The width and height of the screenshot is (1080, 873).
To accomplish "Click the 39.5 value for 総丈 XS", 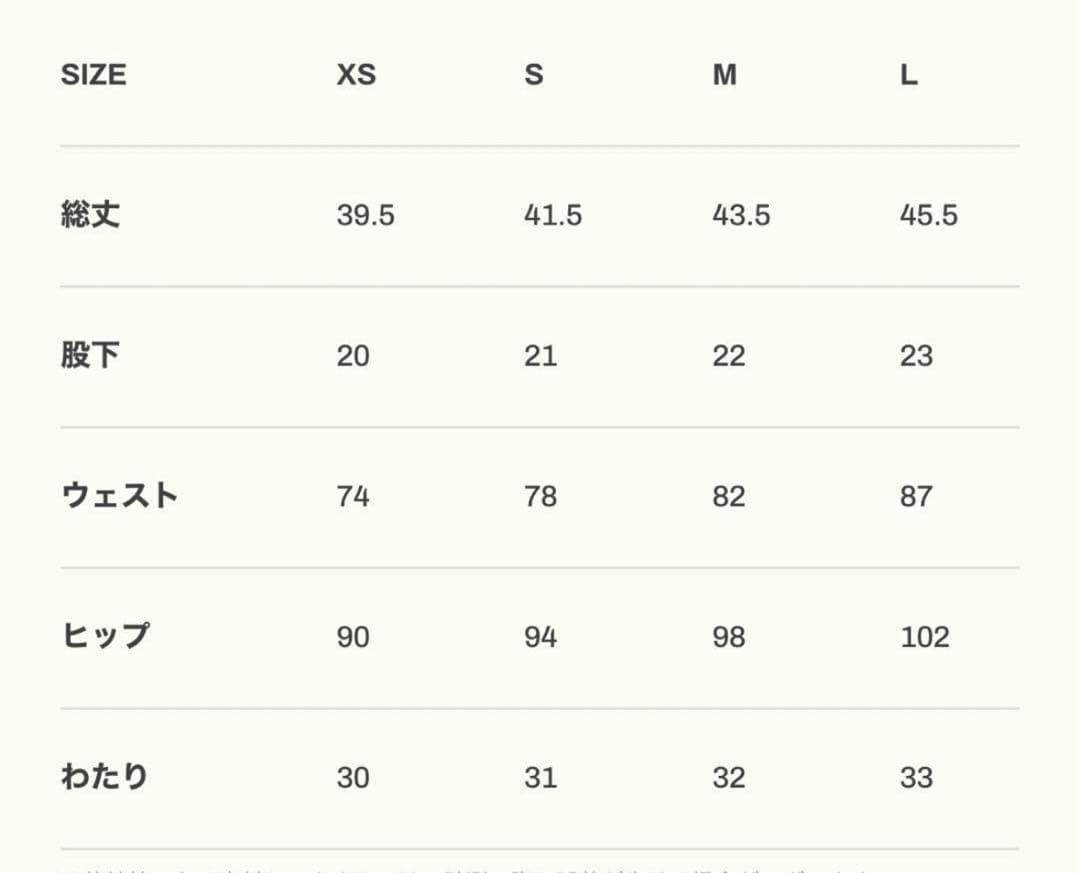I will [x=365, y=216].
